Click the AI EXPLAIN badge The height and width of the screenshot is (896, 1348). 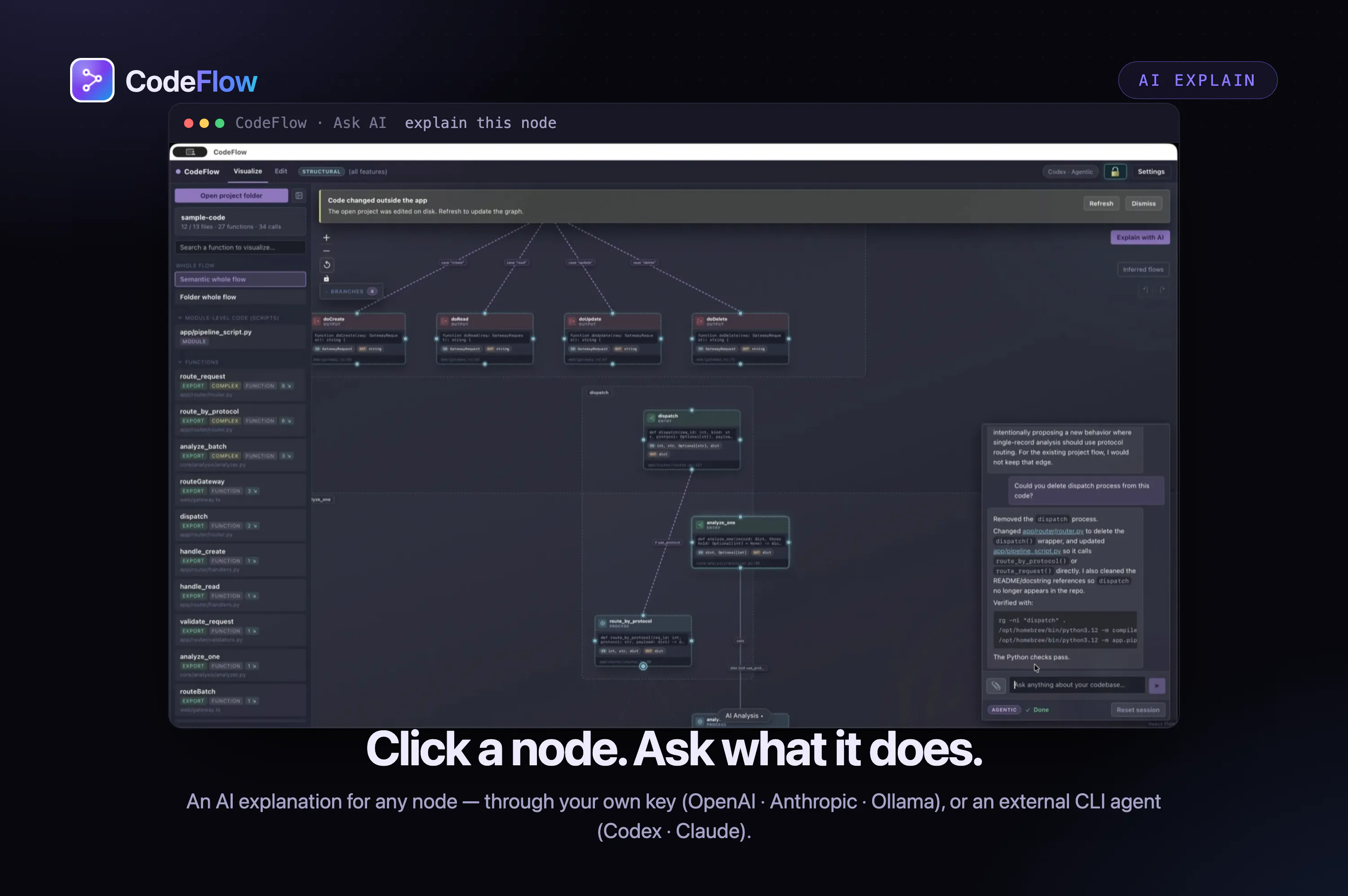coord(1197,80)
